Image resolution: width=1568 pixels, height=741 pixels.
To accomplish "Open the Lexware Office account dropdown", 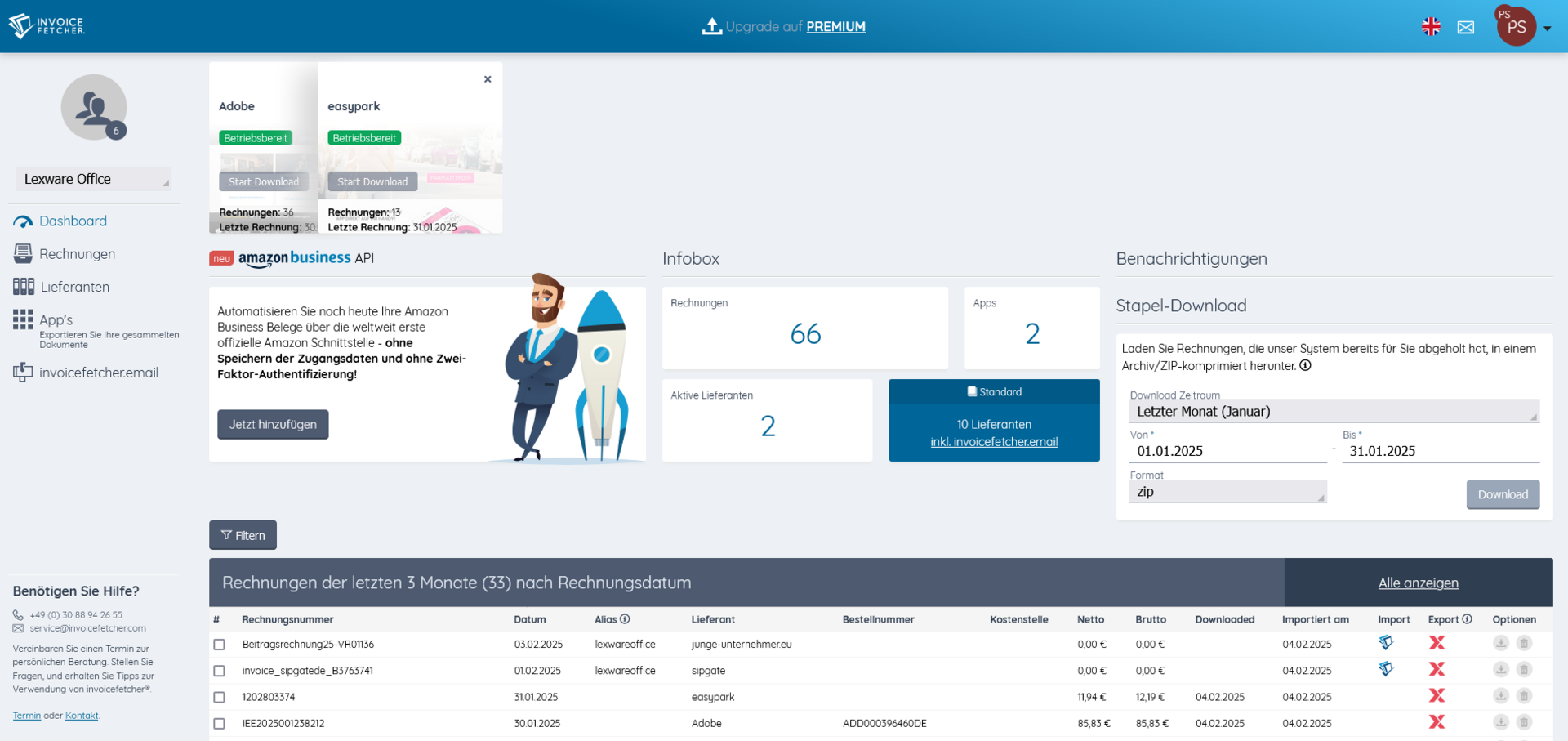I will click(x=94, y=179).
